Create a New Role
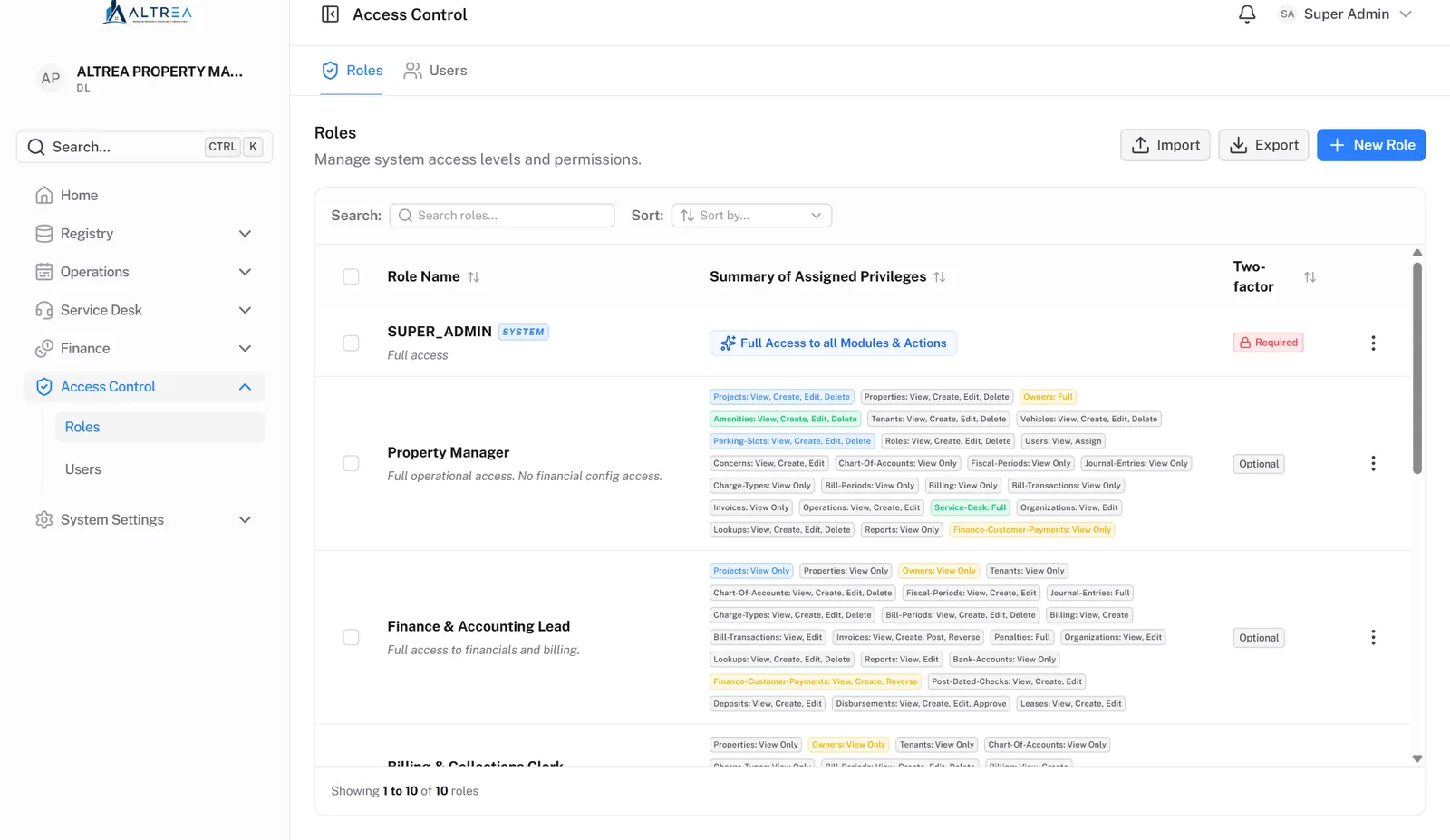This screenshot has height=840, width=1450. tap(1371, 145)
